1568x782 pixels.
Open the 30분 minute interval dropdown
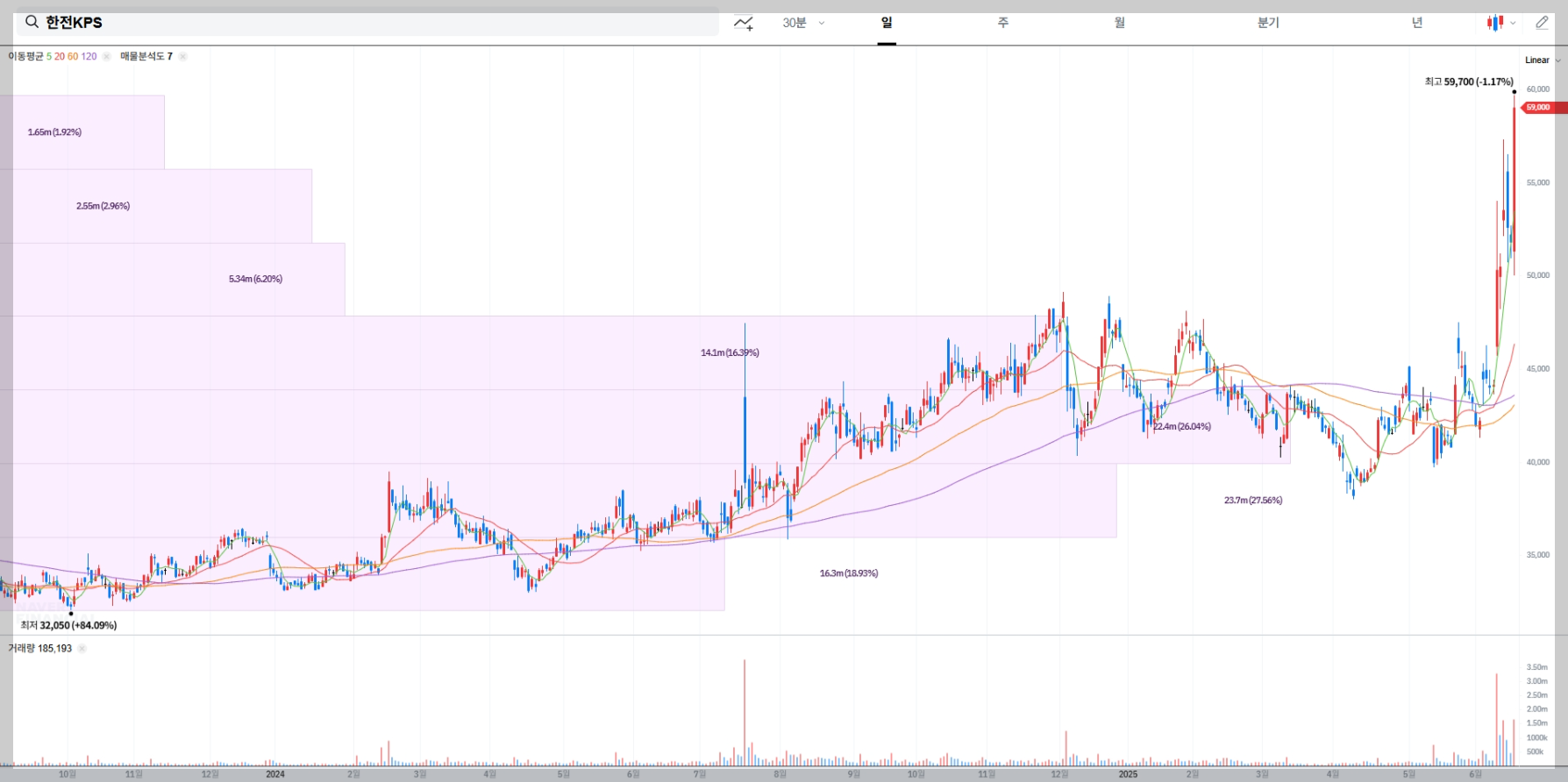point(803,23)
